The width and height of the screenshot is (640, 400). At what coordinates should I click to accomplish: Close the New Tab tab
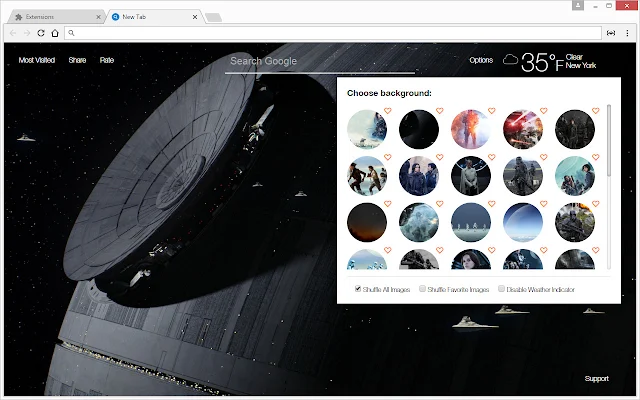(195, 17)
